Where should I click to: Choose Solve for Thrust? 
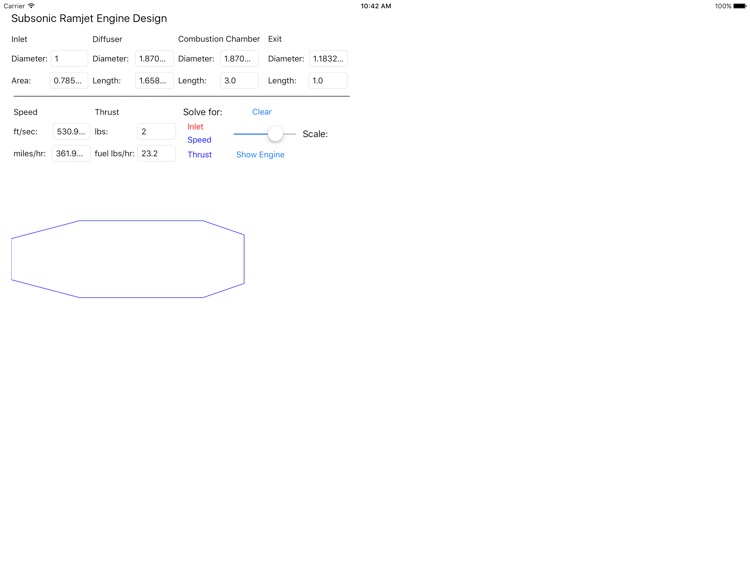(199, 154)
